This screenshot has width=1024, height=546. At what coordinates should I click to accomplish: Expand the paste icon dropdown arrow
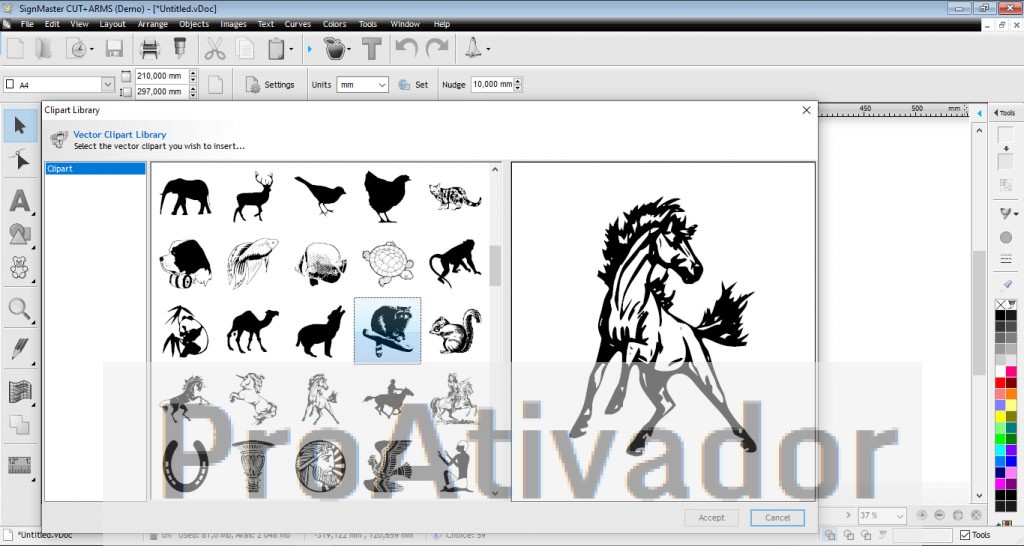tap(291, 49)
